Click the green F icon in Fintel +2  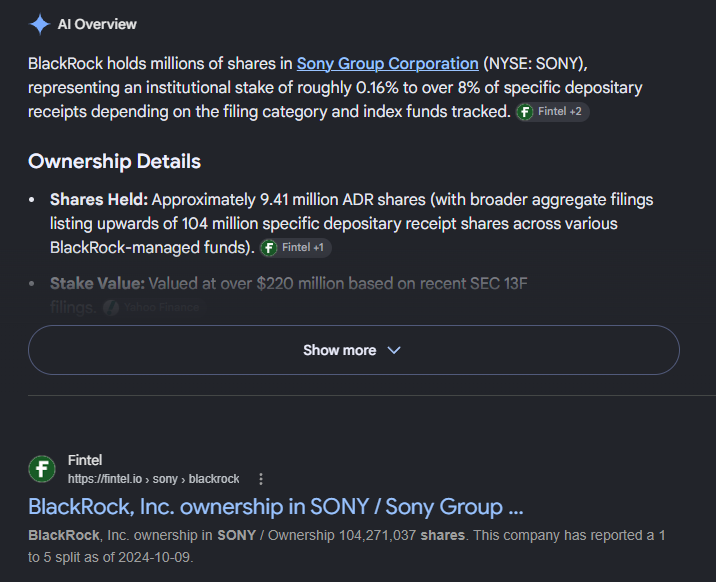(525, 112)
